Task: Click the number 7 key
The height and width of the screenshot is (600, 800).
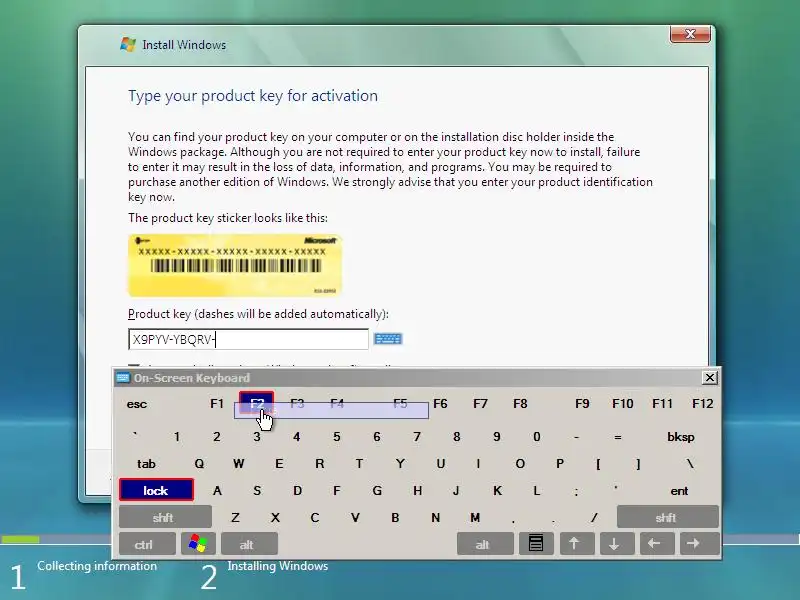Action: (x=417, y=437)
